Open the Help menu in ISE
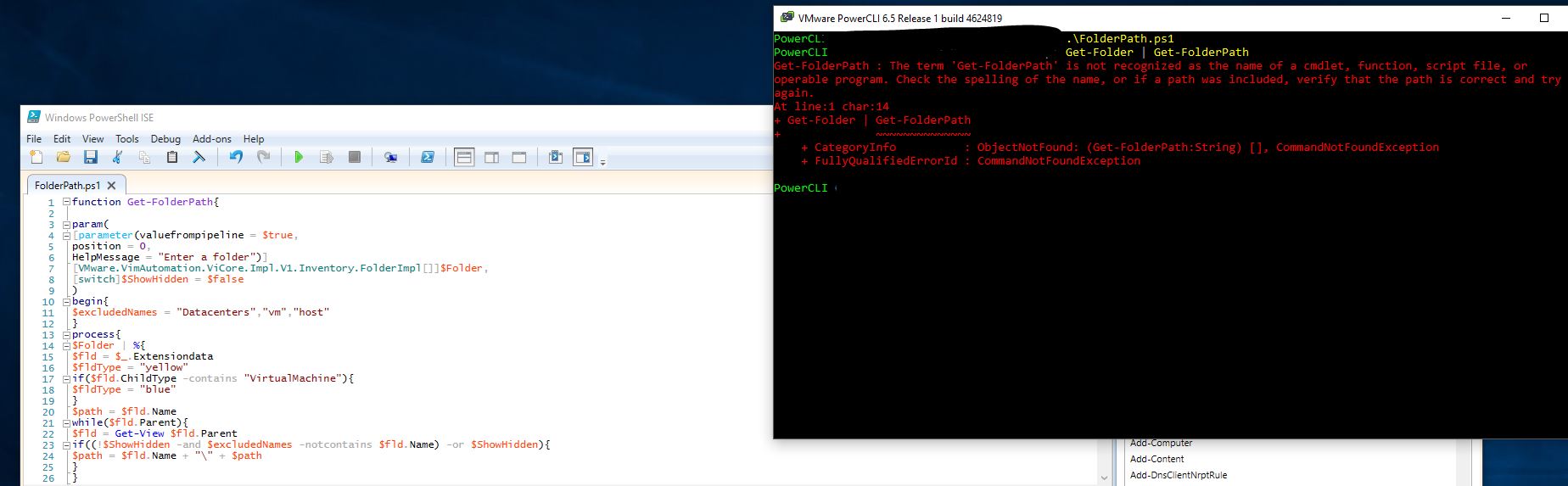 point(254,138)
